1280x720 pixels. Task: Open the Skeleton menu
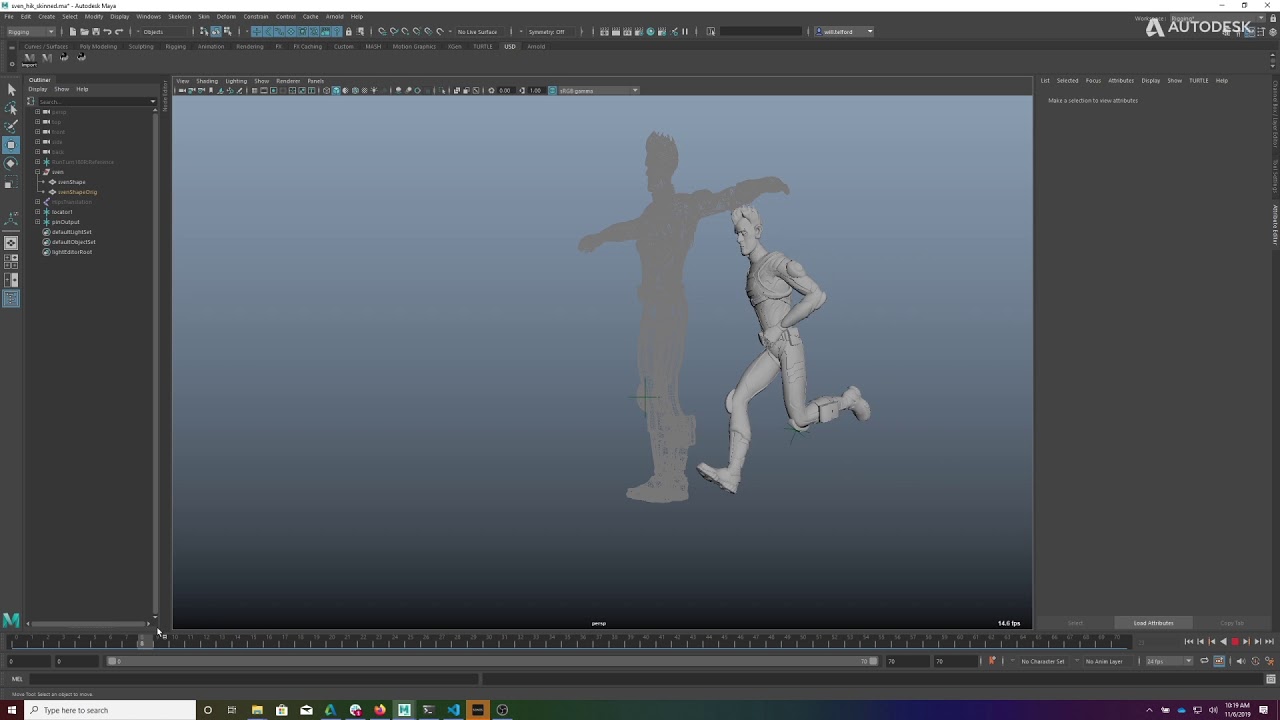179,17
